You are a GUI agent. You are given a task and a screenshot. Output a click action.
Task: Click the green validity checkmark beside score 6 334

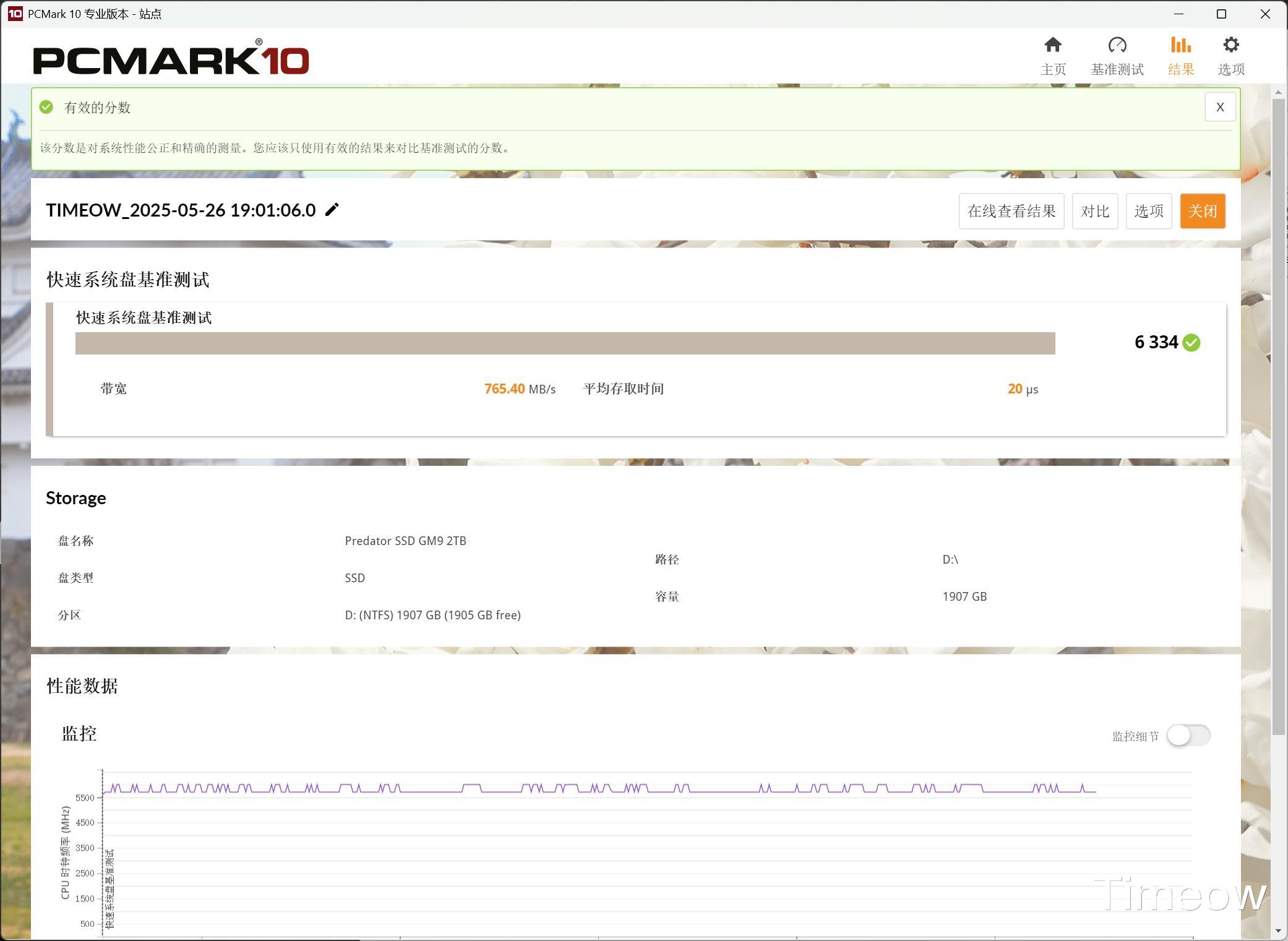tap(1191, 343)
